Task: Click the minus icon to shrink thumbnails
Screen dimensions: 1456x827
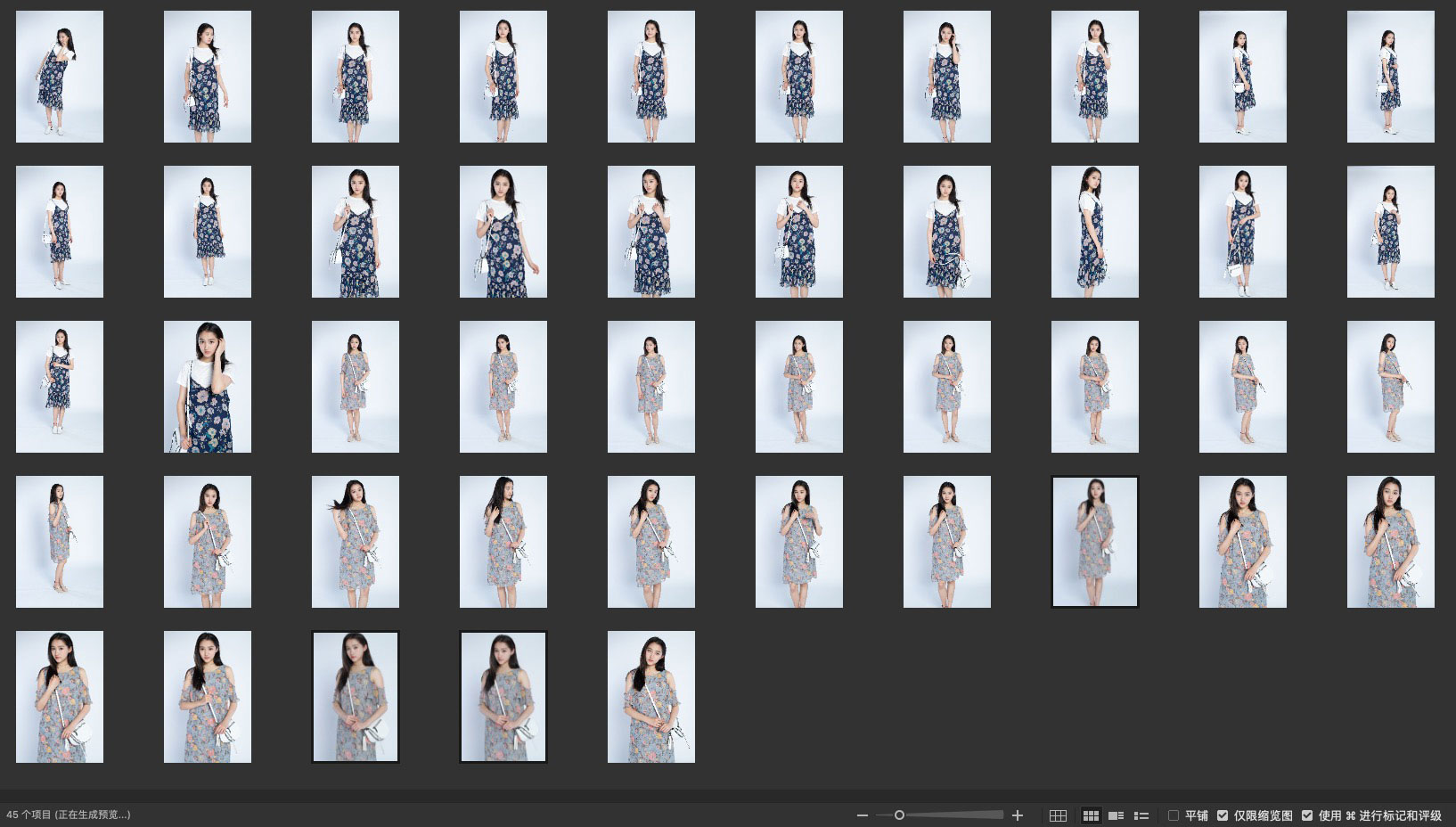Action: point(862,815)
